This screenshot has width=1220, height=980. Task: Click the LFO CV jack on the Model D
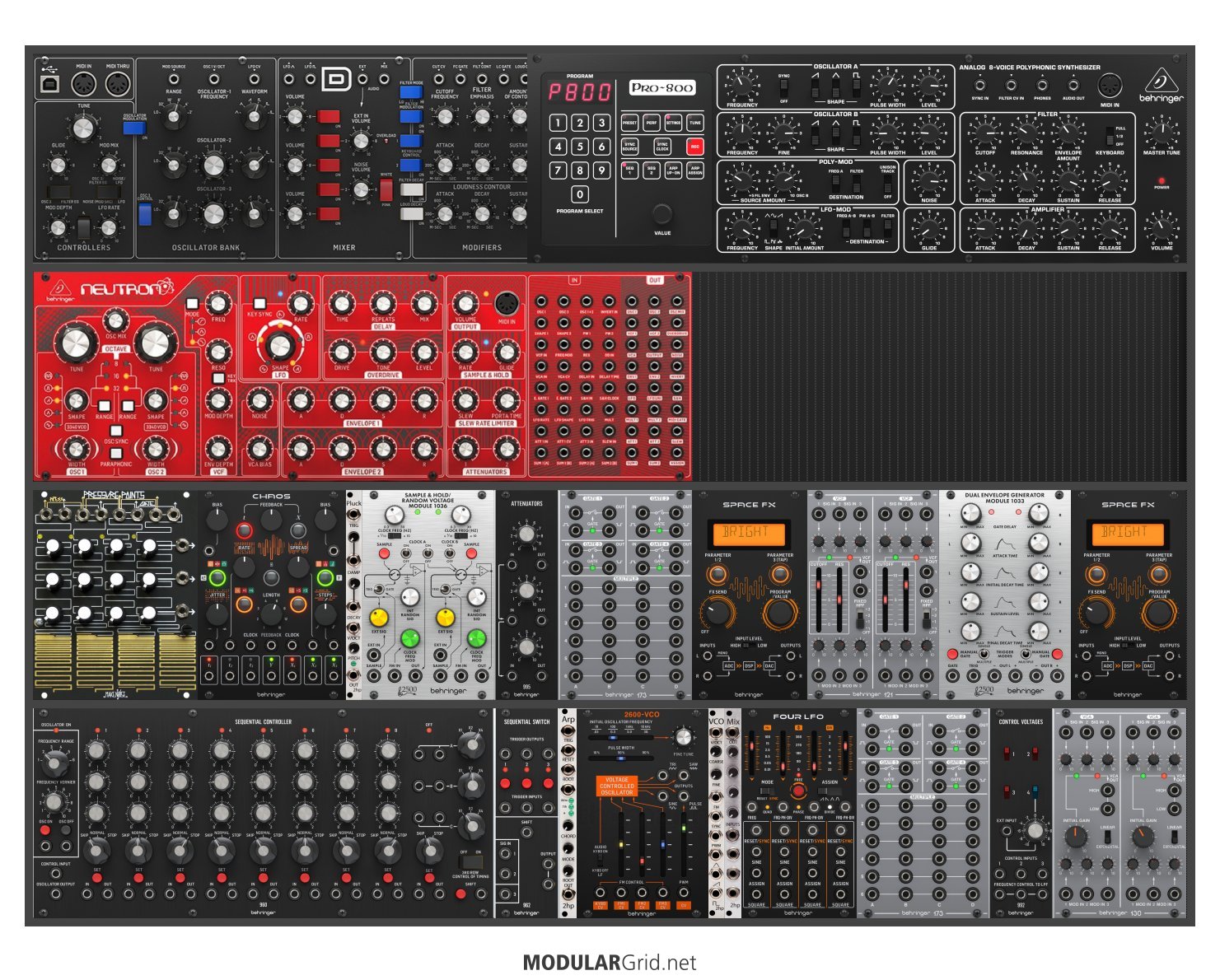[255, 79]
